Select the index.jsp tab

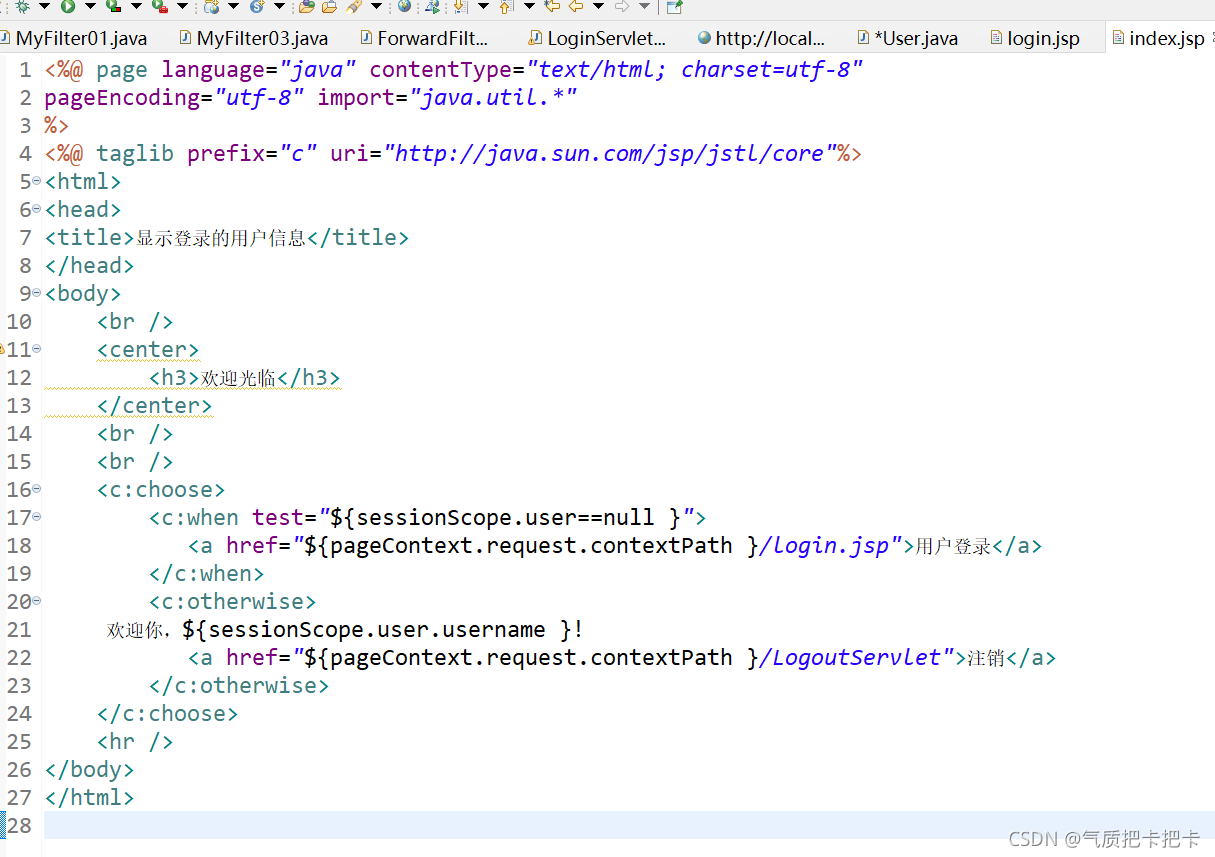pyautogui.click(x=1158, y=38)
